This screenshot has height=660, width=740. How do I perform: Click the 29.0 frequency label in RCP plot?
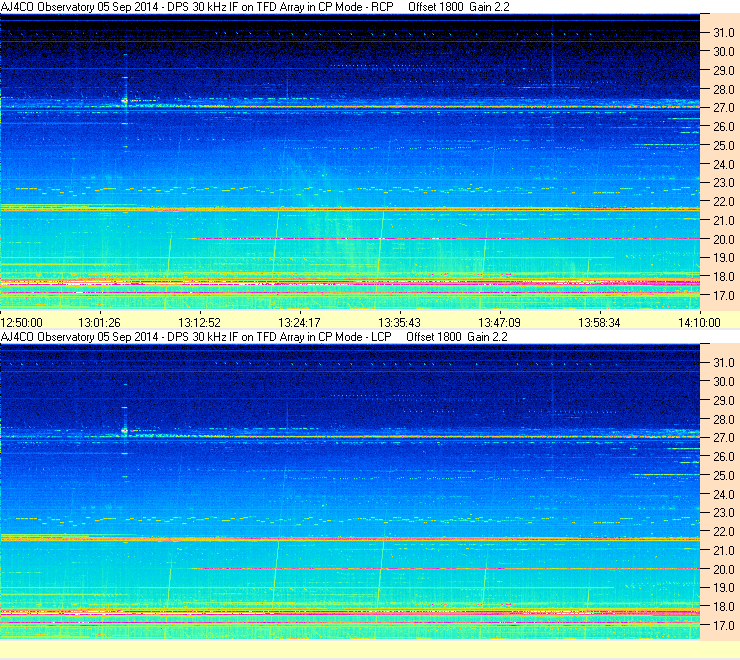724,70
